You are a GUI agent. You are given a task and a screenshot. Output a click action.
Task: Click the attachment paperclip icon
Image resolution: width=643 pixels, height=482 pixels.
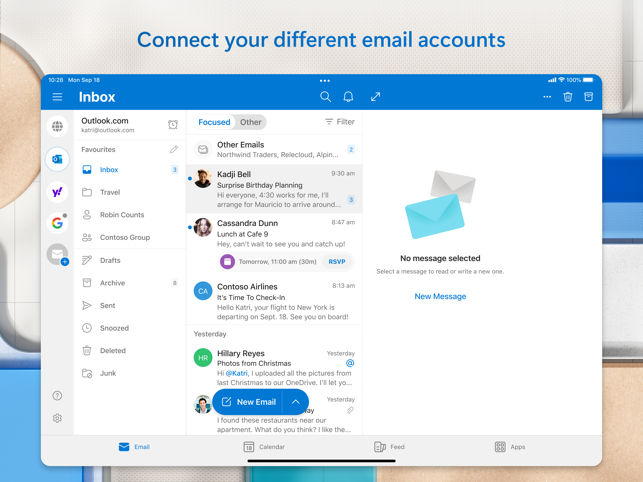coord(350,410)
